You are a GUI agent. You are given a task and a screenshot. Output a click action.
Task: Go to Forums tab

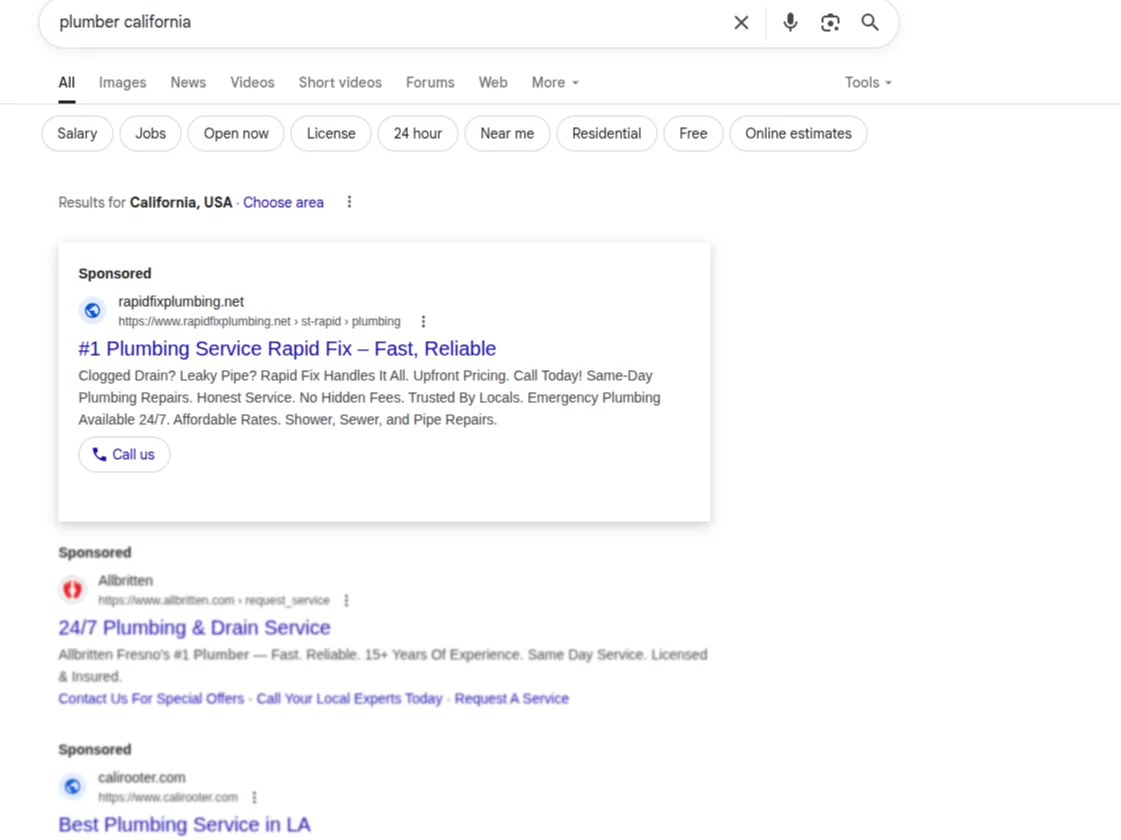[x=430, y=83]
